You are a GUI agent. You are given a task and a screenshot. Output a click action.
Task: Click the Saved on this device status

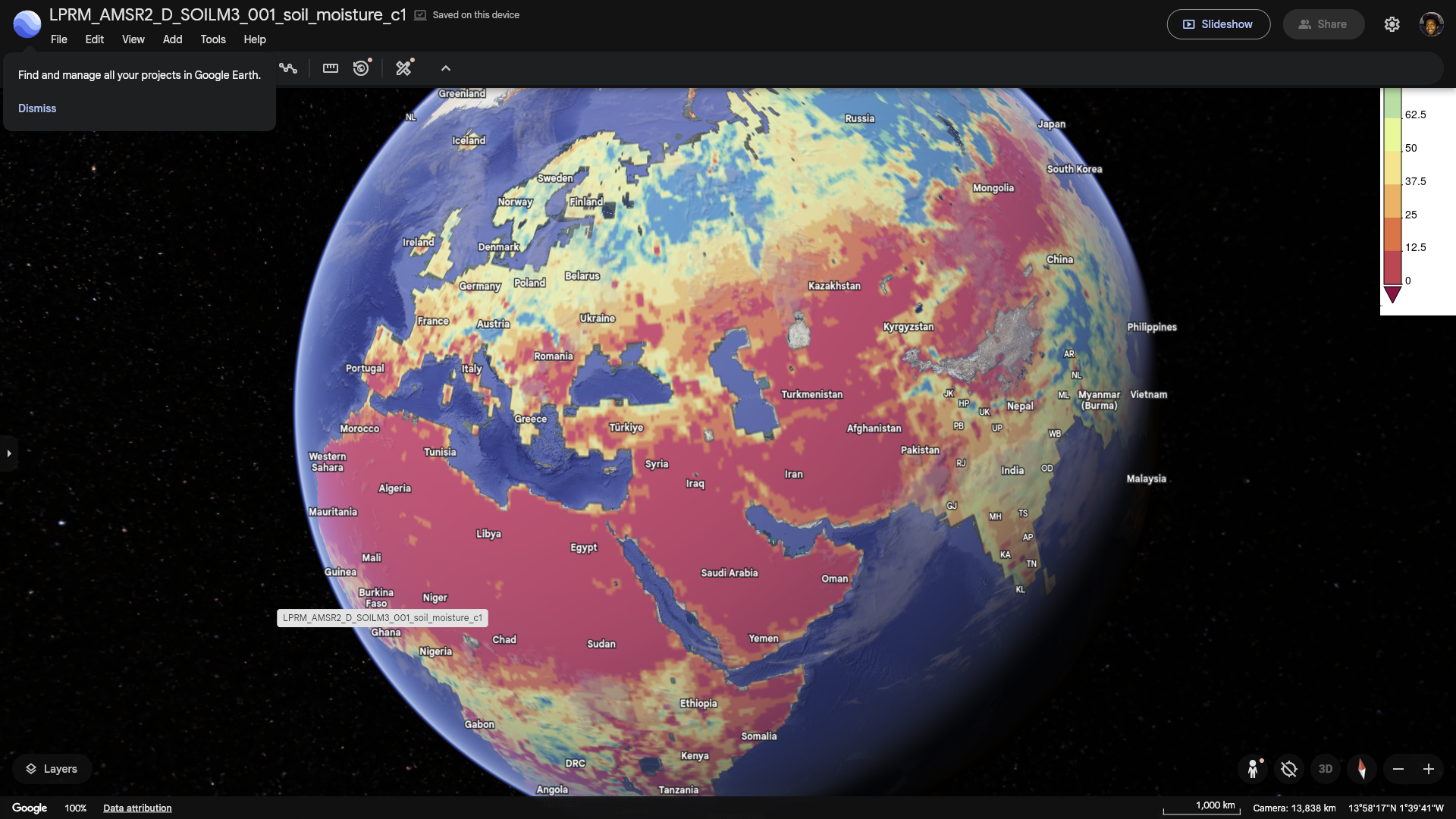pos(467,15)
